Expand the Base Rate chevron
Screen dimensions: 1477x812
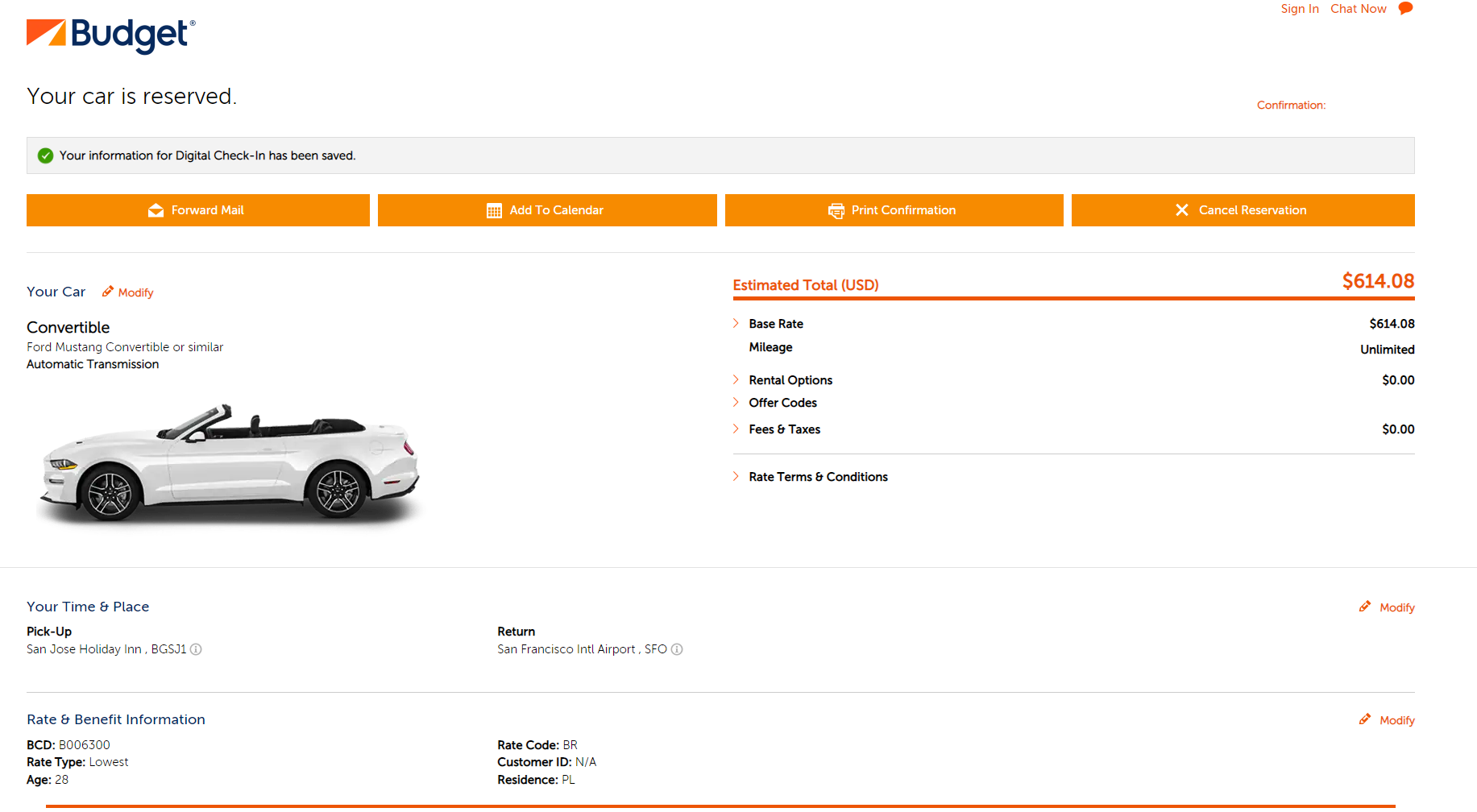[736, 323]
